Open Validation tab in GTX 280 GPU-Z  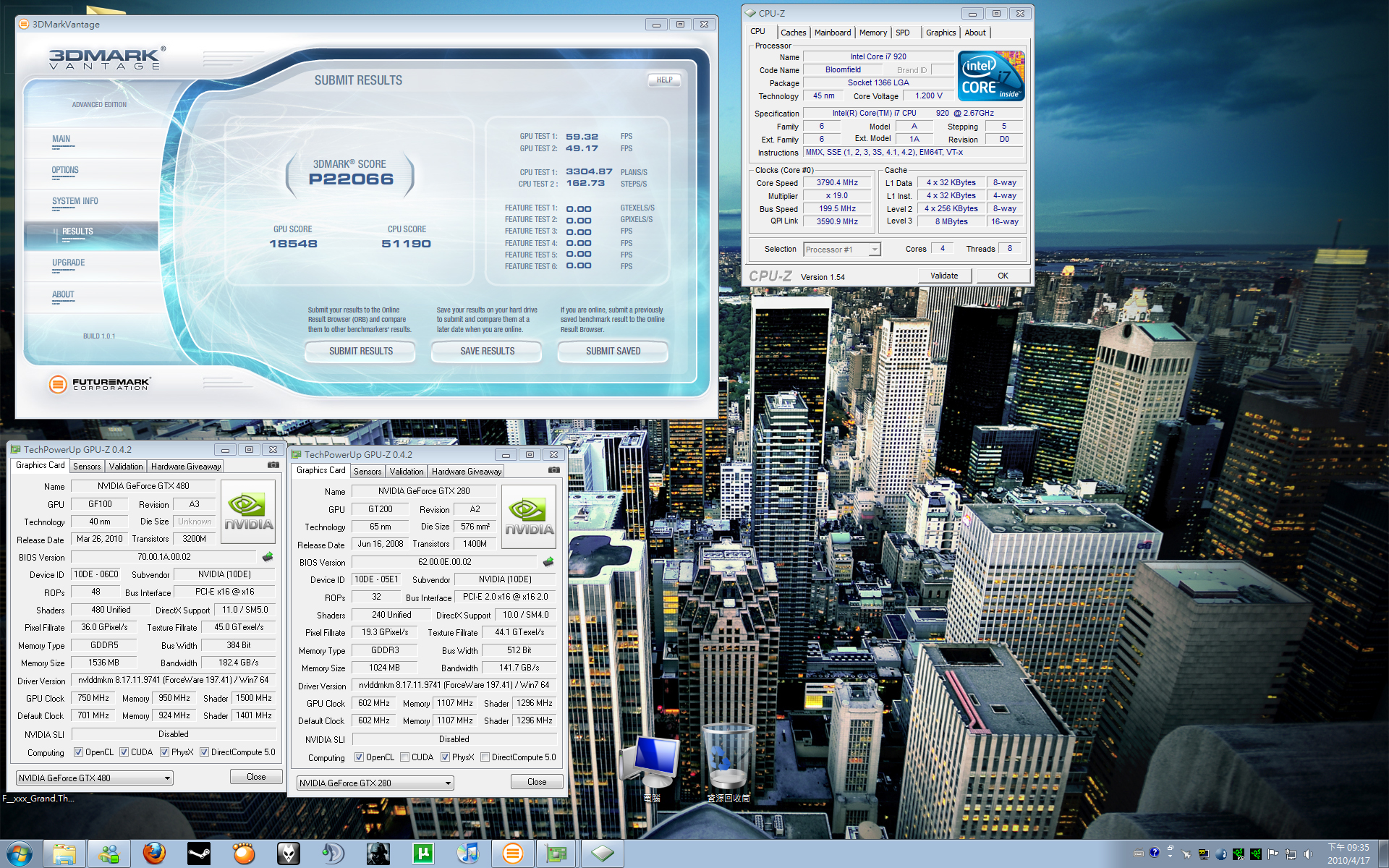(407, 472)
